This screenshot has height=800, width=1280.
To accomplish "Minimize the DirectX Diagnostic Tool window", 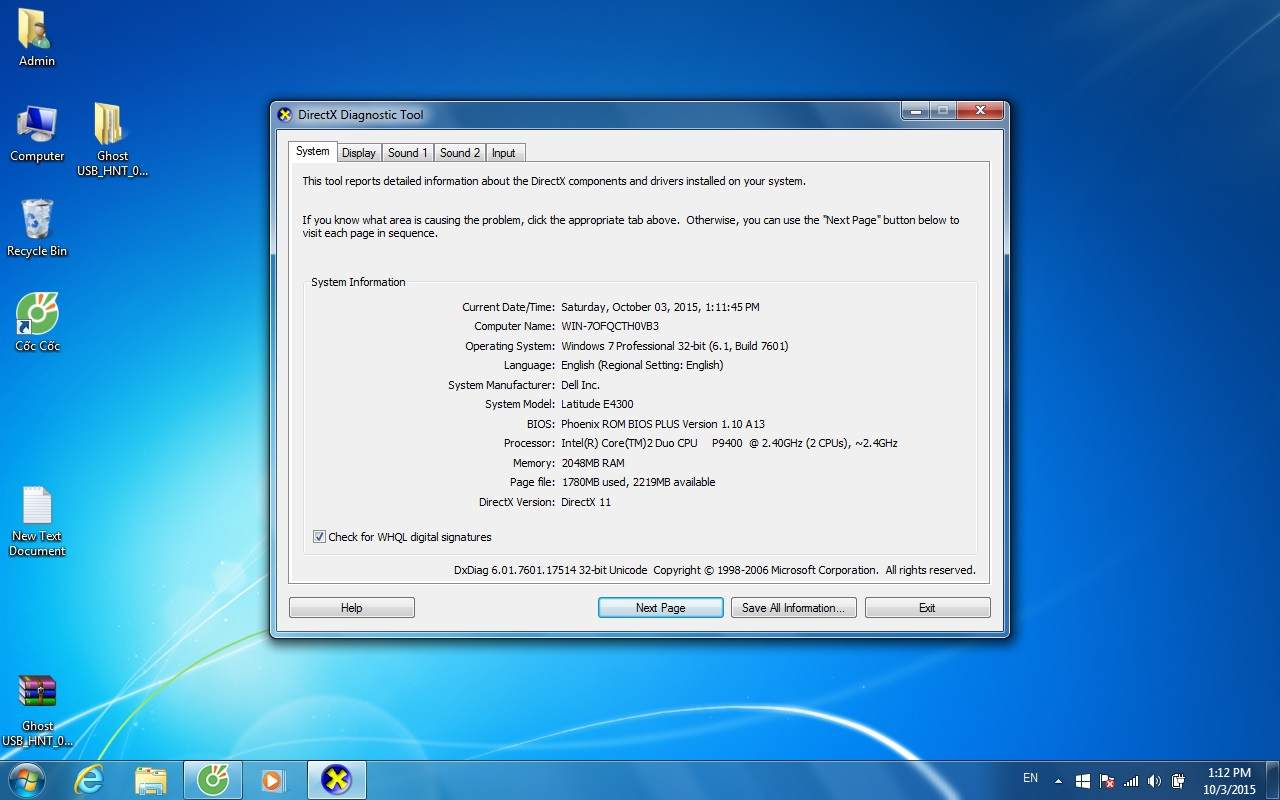I will (915, 110).
